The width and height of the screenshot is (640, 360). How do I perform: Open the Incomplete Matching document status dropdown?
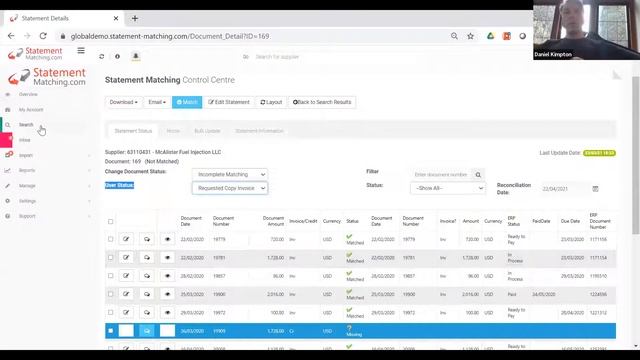tap(230, 174)
